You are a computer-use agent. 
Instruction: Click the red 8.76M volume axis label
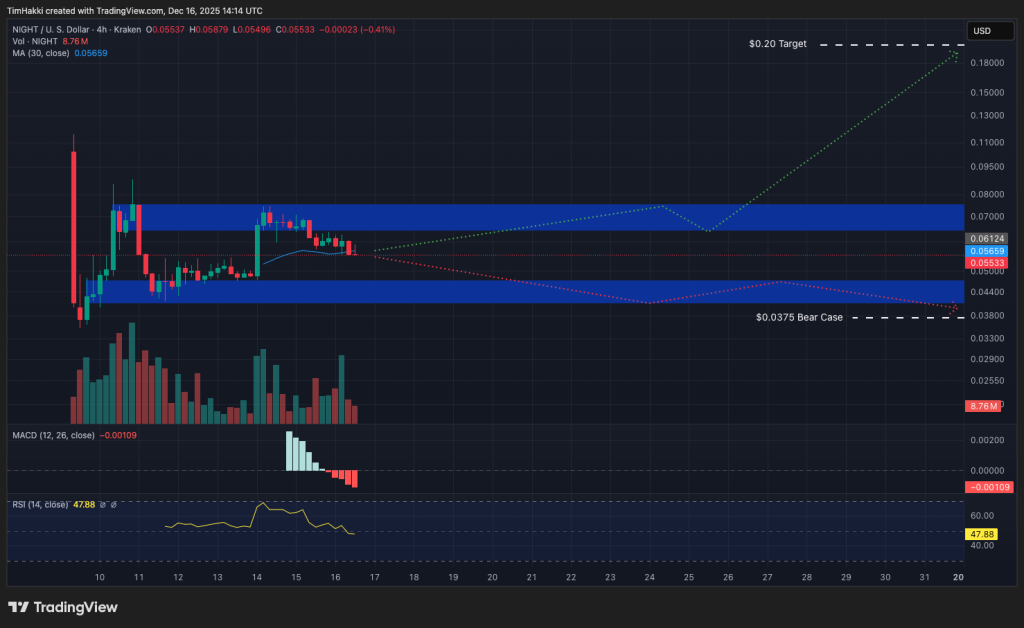[x=981, y=406]
